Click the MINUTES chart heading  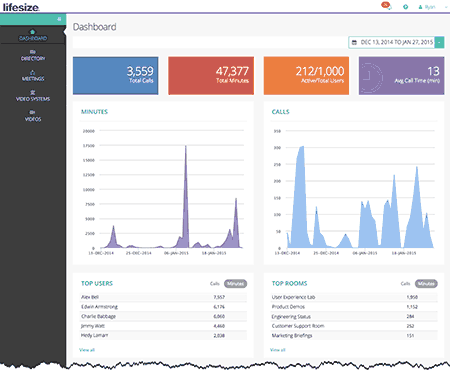click(x=94, y=112)
